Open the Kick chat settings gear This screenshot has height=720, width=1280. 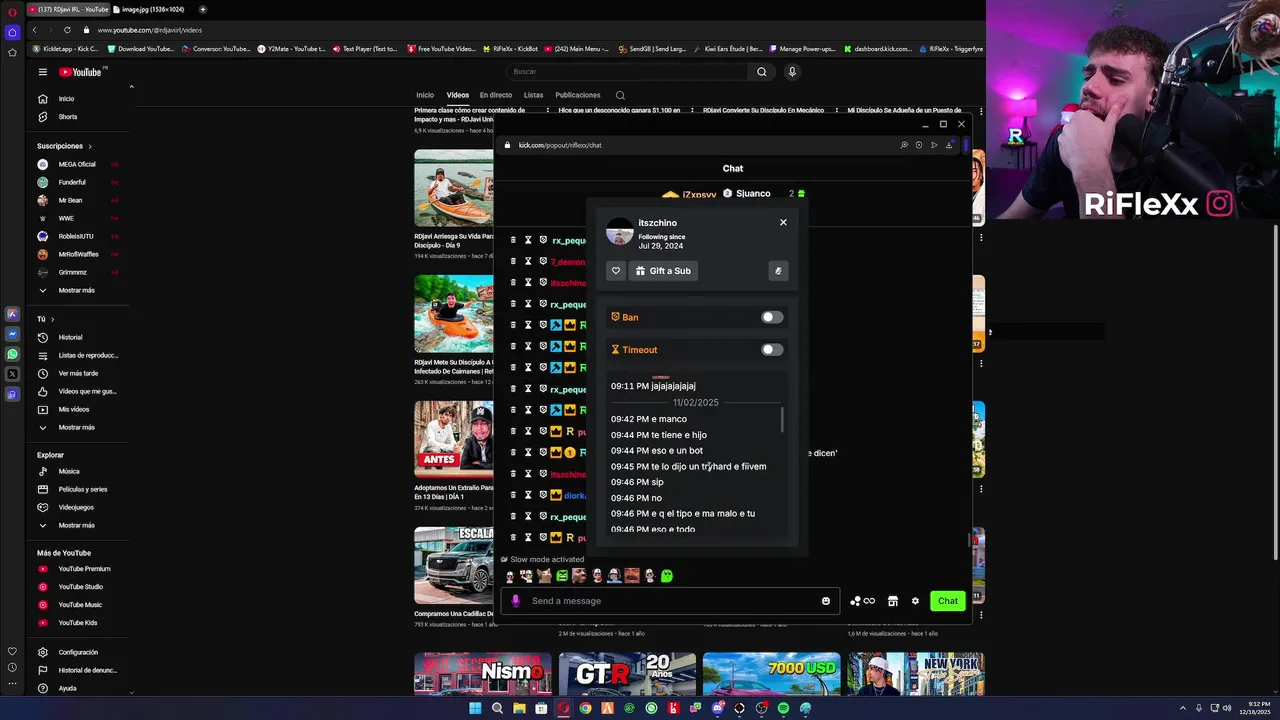(x=915, y=601)
